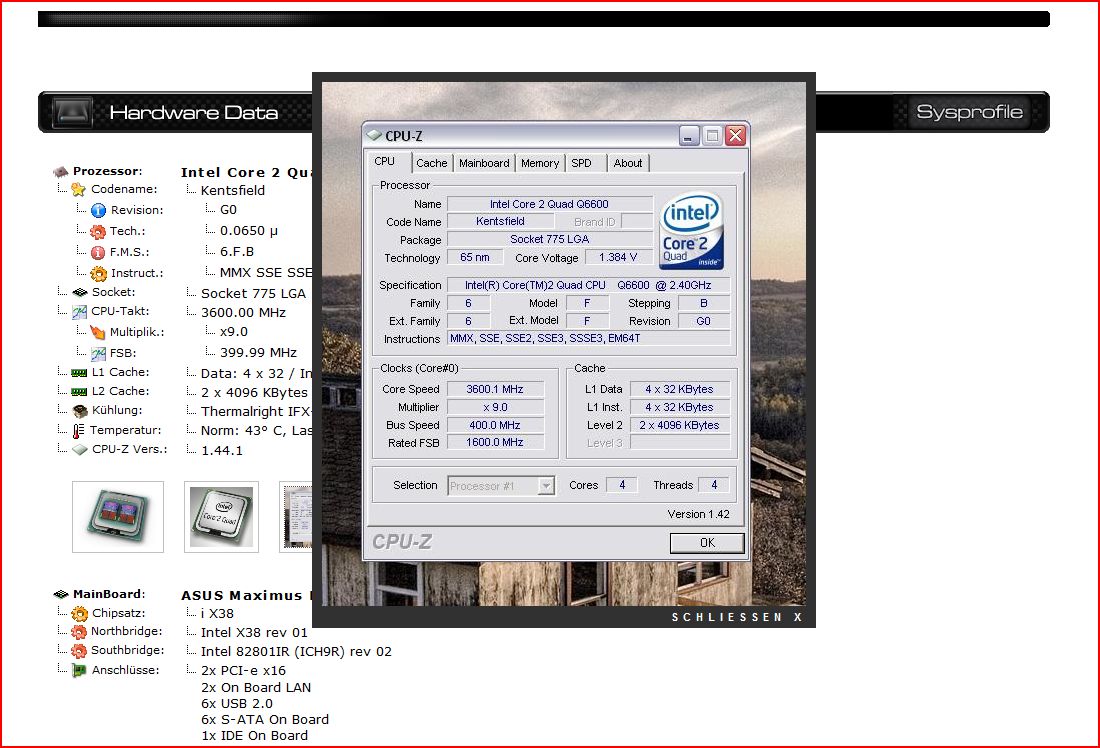Click the L1 Cache memory icon
1100x748 pixels.
(x=79, y=373)
